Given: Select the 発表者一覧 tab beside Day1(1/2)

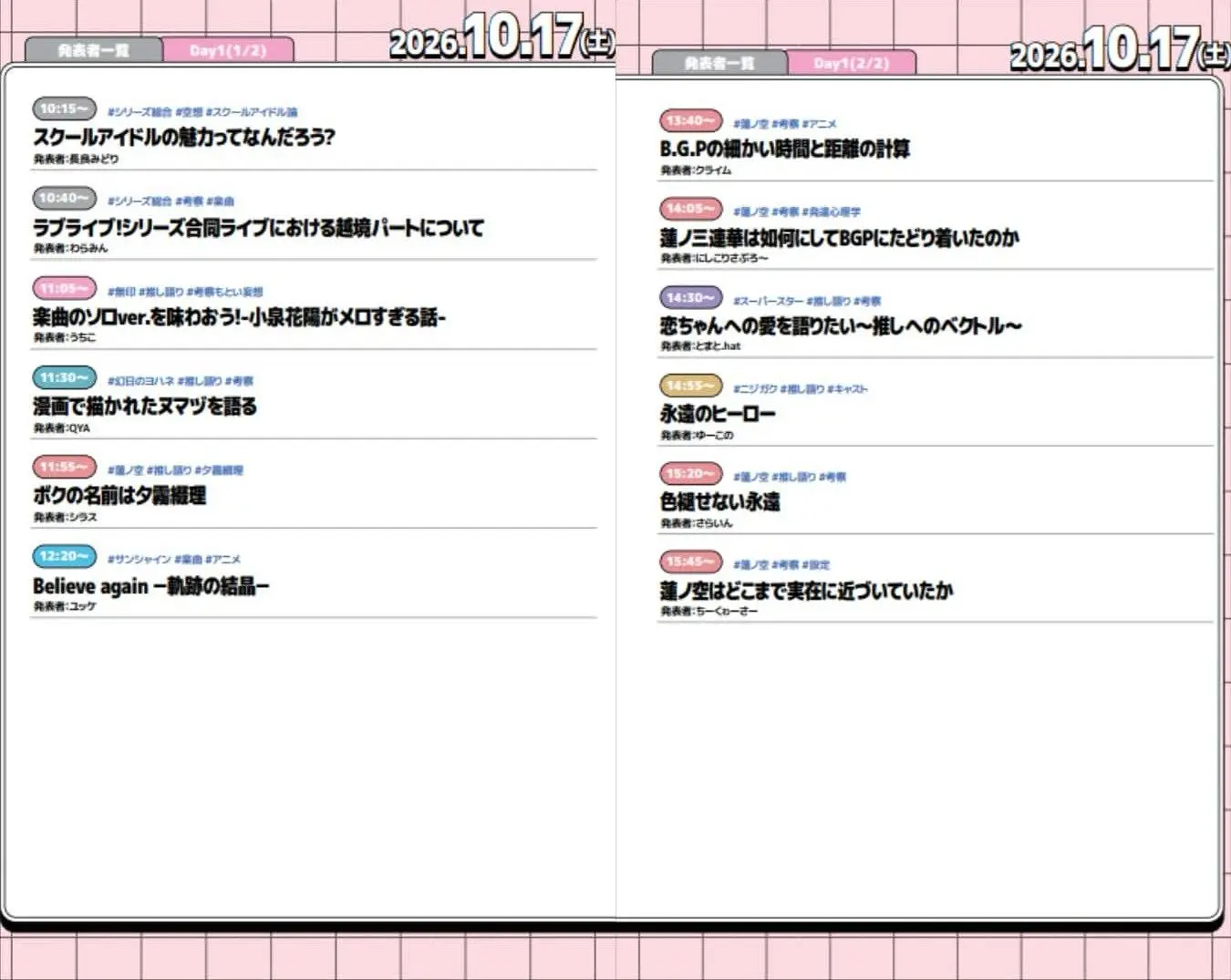Looking at the screenshot, I should (x=94, y=50).
